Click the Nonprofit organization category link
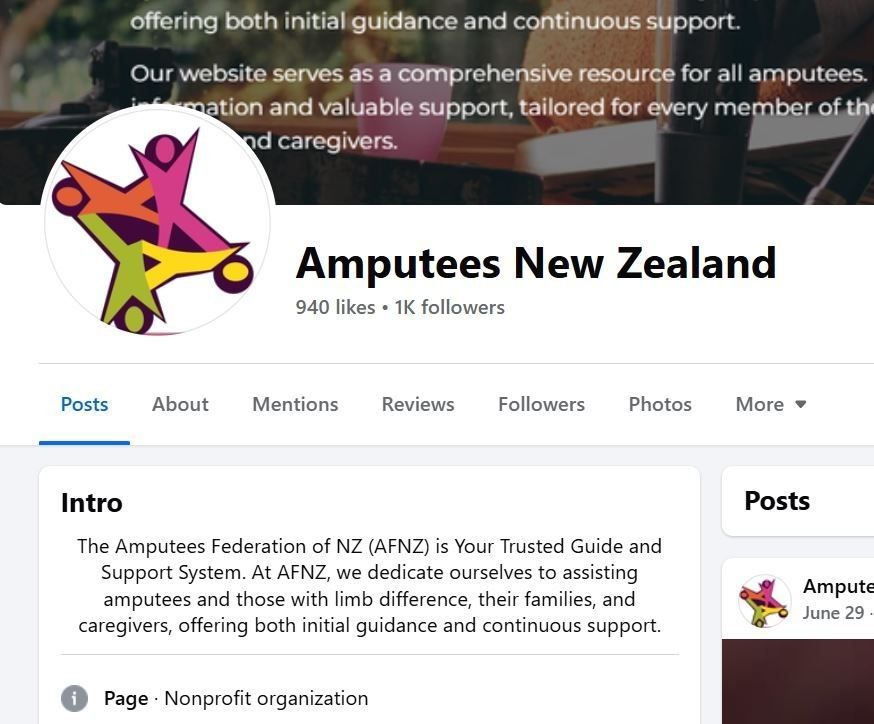The height and width of the screenshot is (724, 874). (266, 698)
